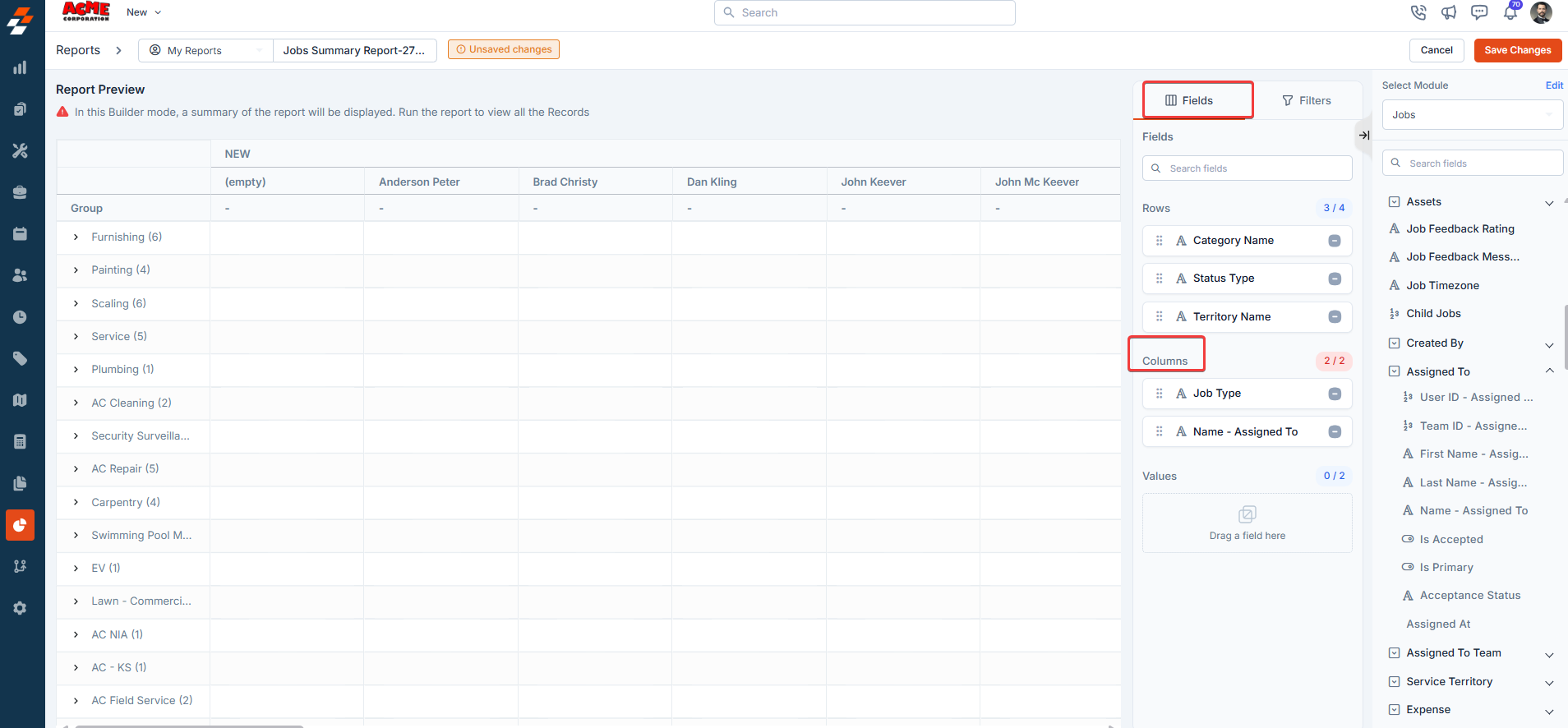Open the customers people sidebar icon

point(20,275)
